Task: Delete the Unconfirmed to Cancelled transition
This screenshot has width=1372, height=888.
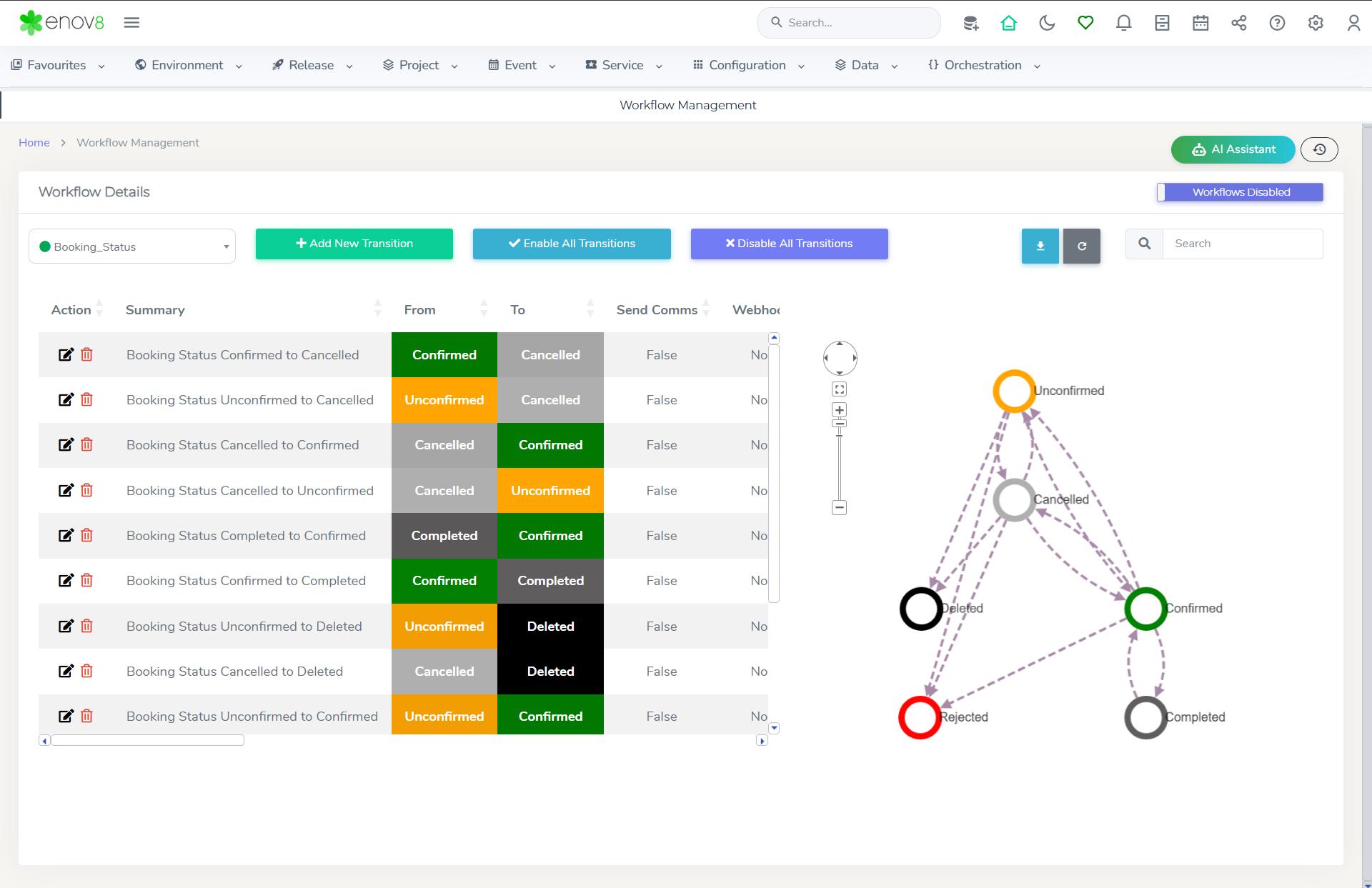Action: coord(86,400)
